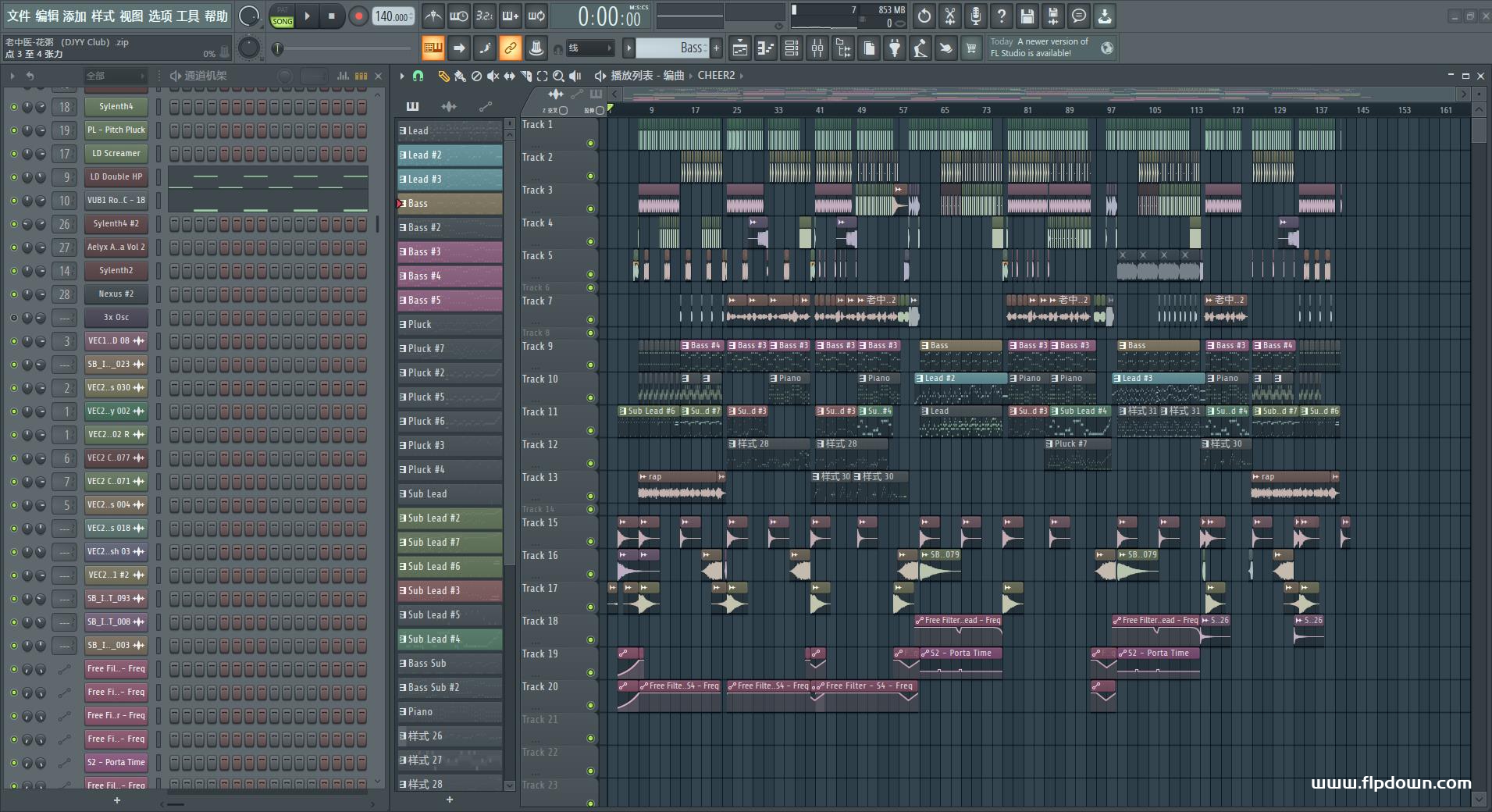Open the 帮助 menu
Image resolution: width=1492 pixels, height=812 pixels.
click(x=216, y=16)
